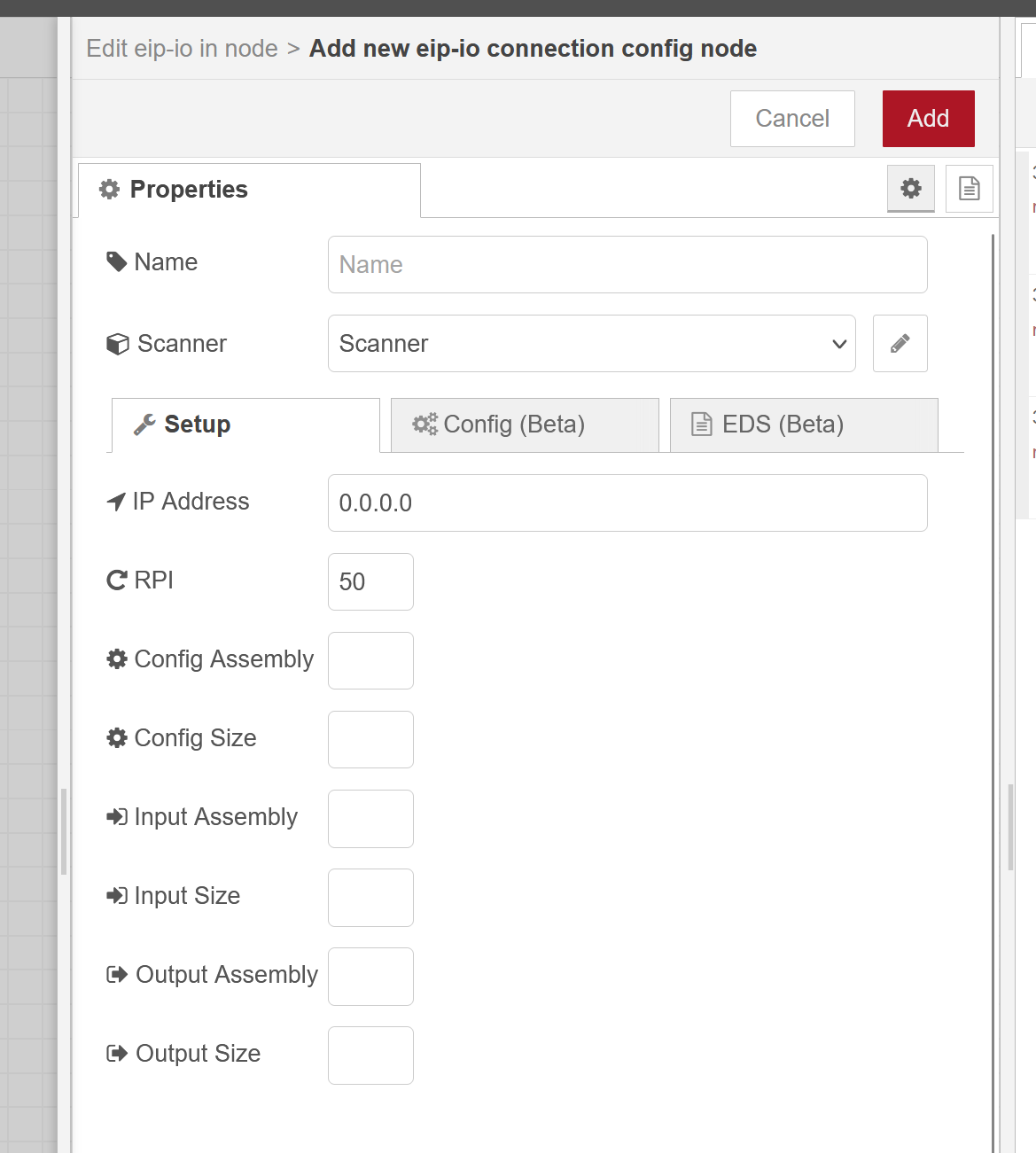Click the cube icon beside Scanner
The image size is (1036, 1153).
coord(118,344)
